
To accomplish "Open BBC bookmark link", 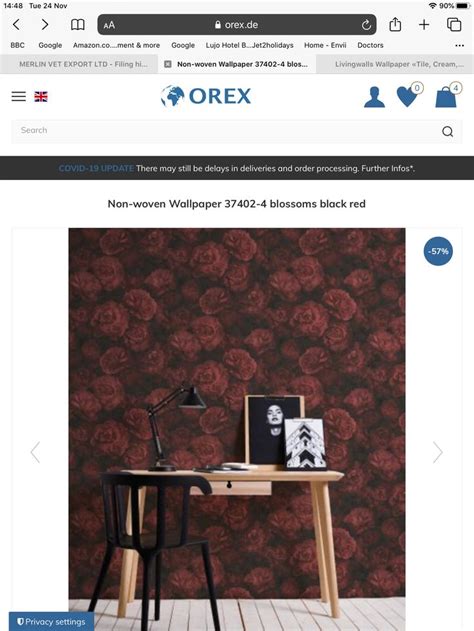I will tap(17, 45).
